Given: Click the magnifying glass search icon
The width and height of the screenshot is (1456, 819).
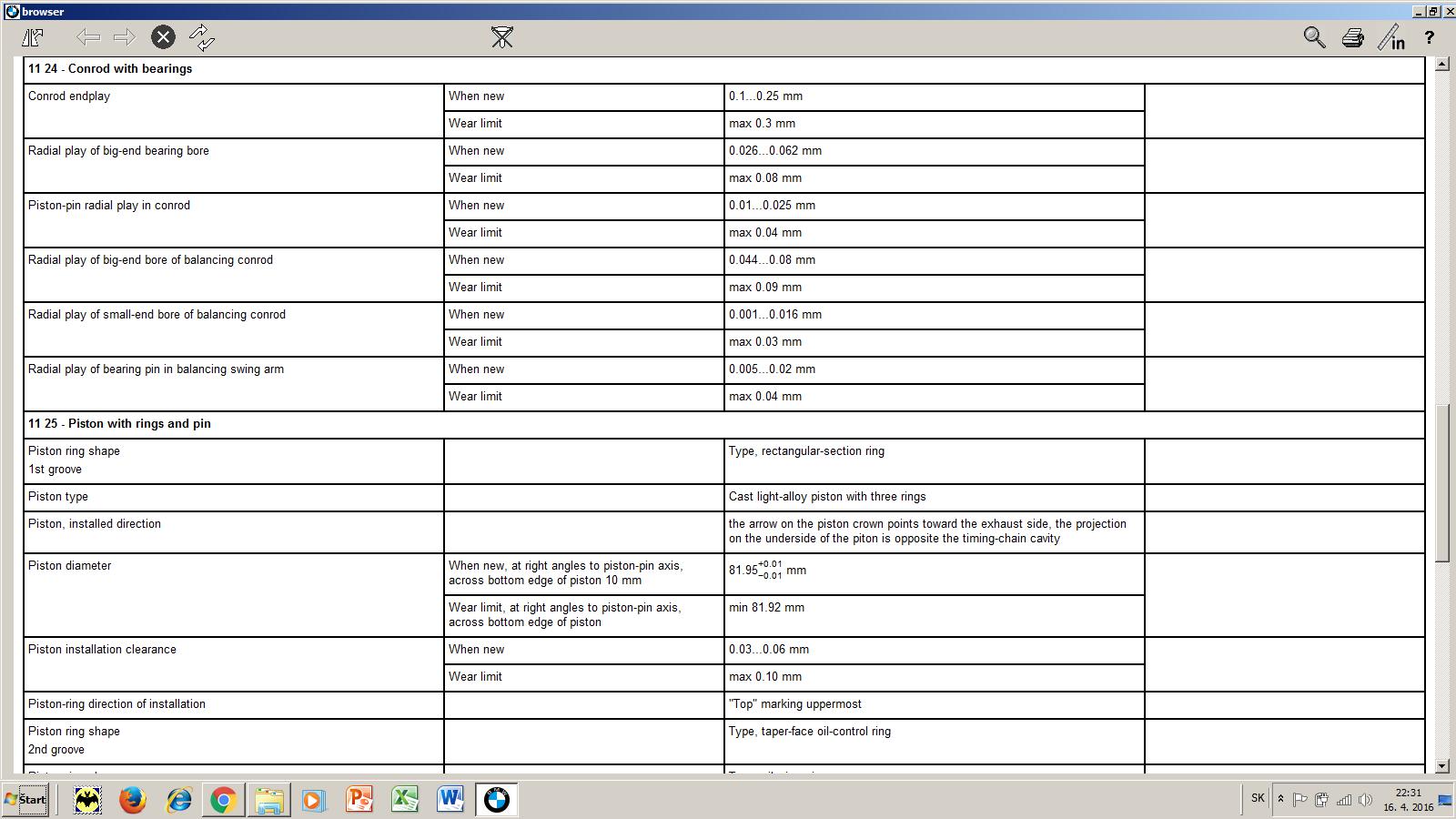Looking at the screenshot, I should coord(1314,37).
